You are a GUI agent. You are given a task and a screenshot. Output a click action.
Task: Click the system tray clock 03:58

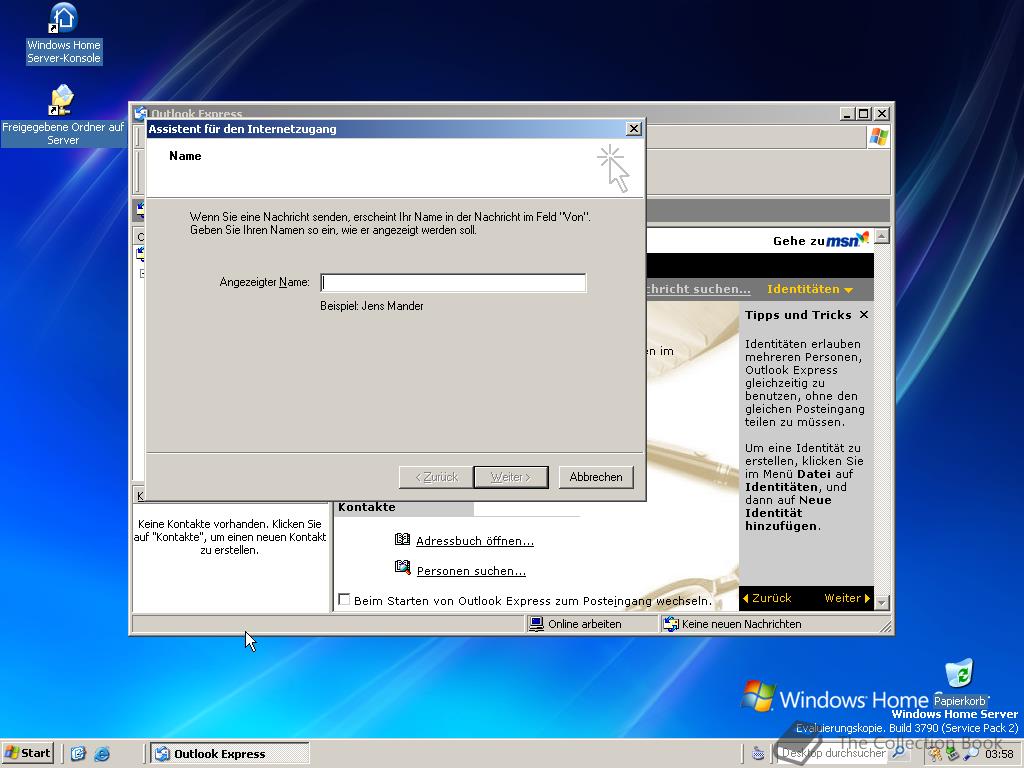point(999,754)
